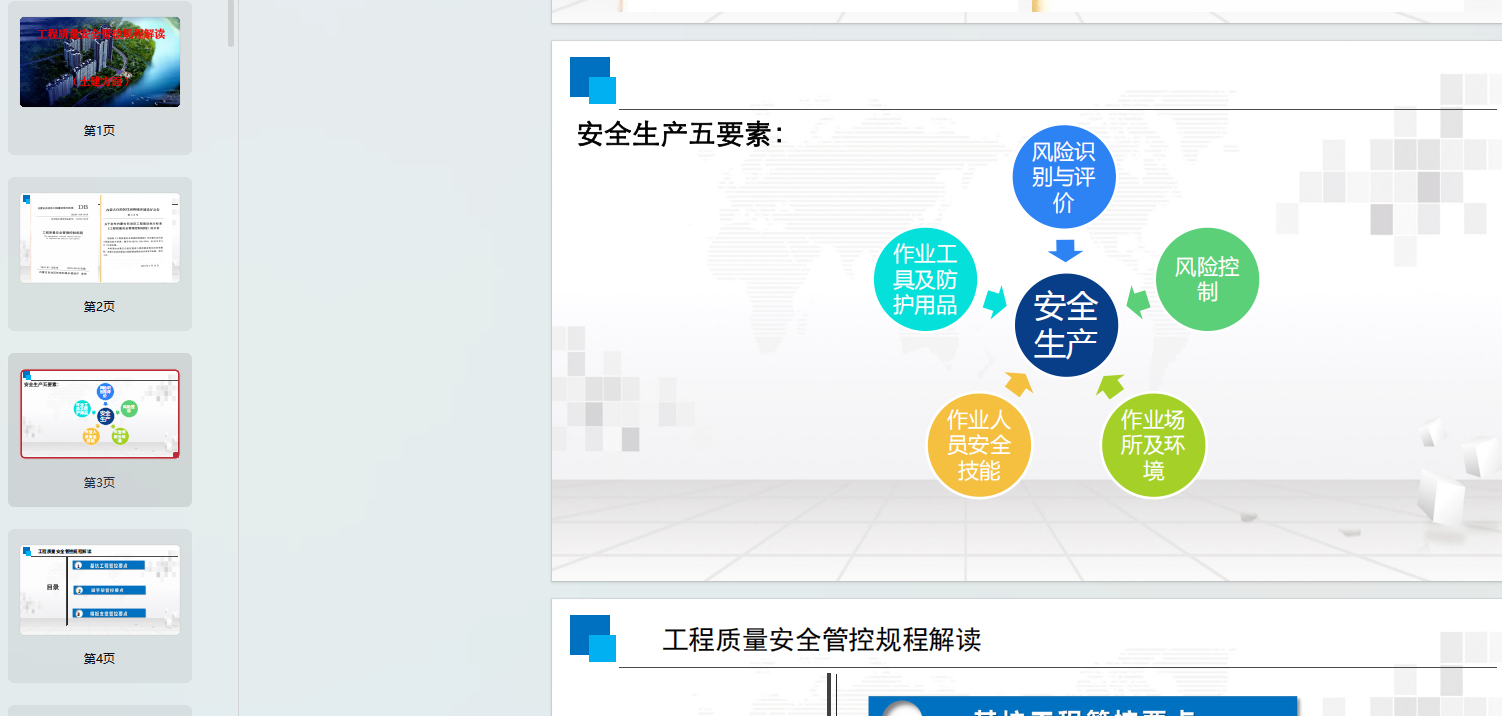Click the yellow arrow above 作业人员安全技能

[x=1019, y=383]
